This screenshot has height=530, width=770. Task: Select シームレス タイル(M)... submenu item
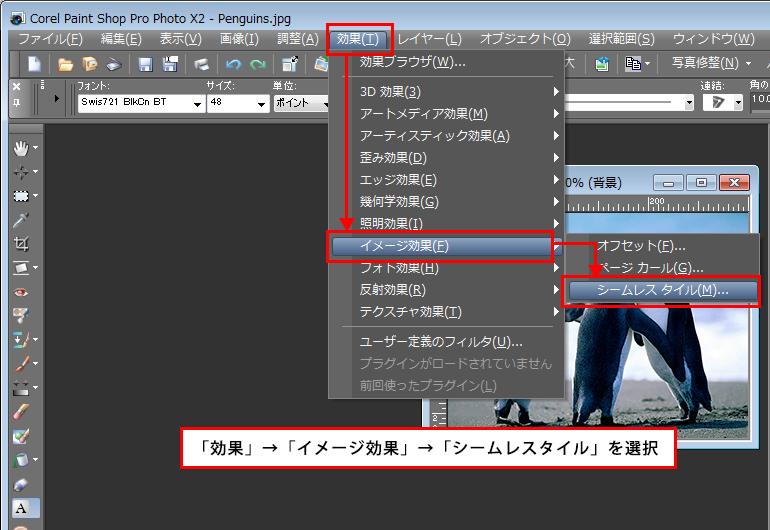pyautogui.click(x=663, y=290)
